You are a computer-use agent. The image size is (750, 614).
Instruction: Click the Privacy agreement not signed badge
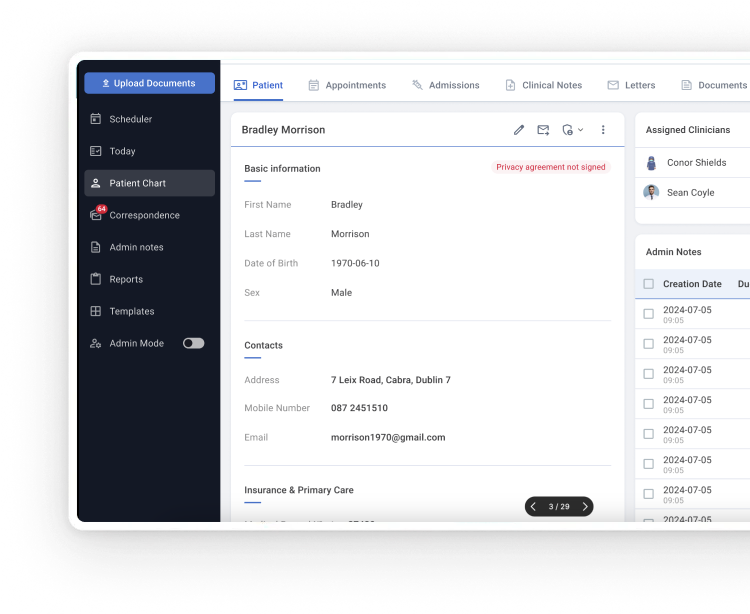pyautogui.click(x=551, y=167)
